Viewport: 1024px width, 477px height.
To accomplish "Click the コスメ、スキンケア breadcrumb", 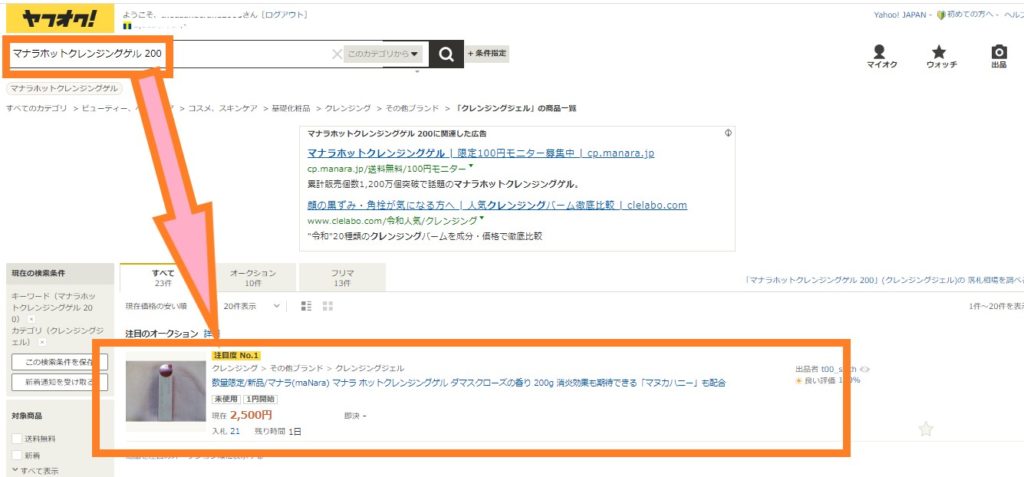I will click(x=222, y=108).
